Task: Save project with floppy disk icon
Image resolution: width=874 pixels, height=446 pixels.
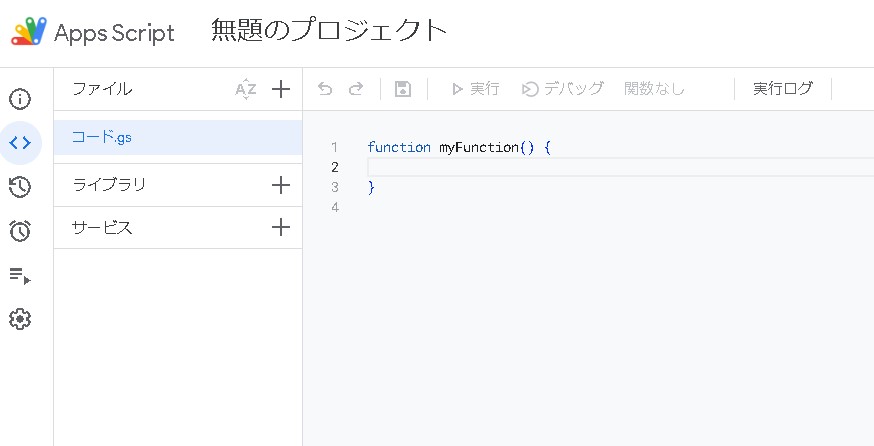Action: tap(403, 89)
